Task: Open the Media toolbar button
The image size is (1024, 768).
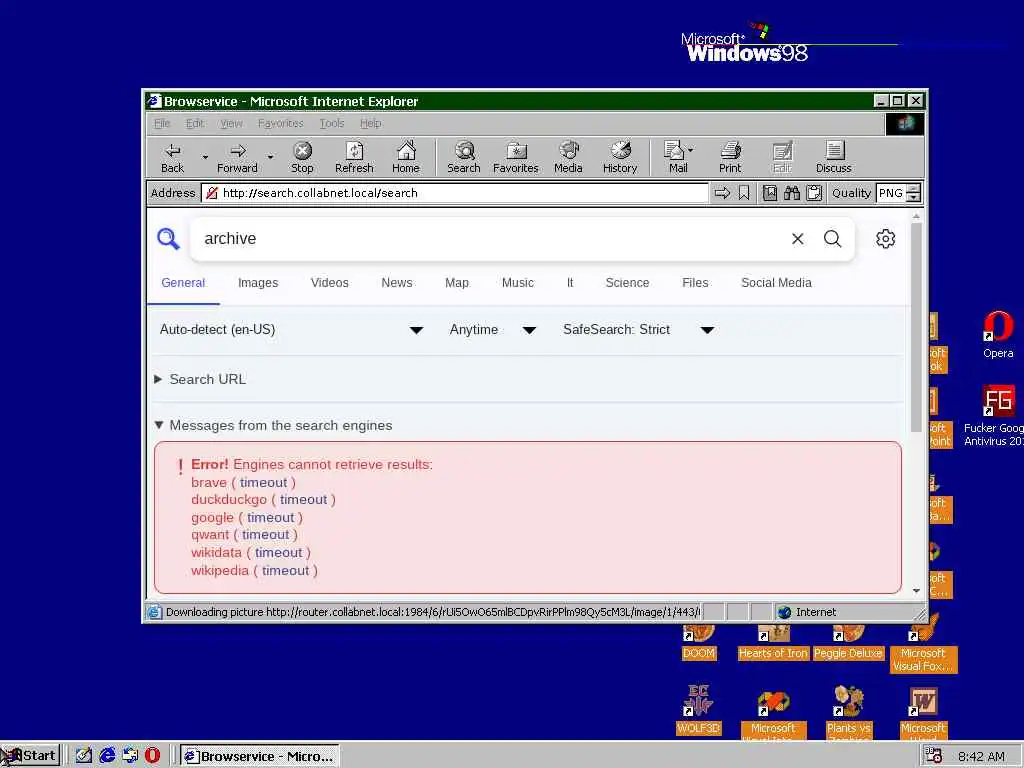Action: tap(568, 158)
